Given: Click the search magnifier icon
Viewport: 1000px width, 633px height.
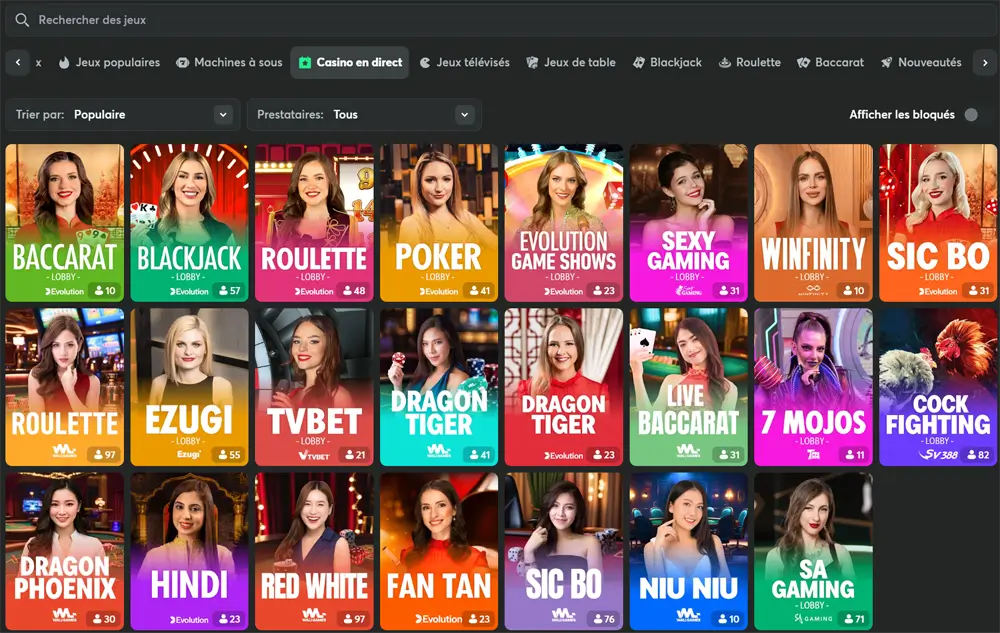Looking at the screenshot, I should pyautogui.click(x=22, y=20).
